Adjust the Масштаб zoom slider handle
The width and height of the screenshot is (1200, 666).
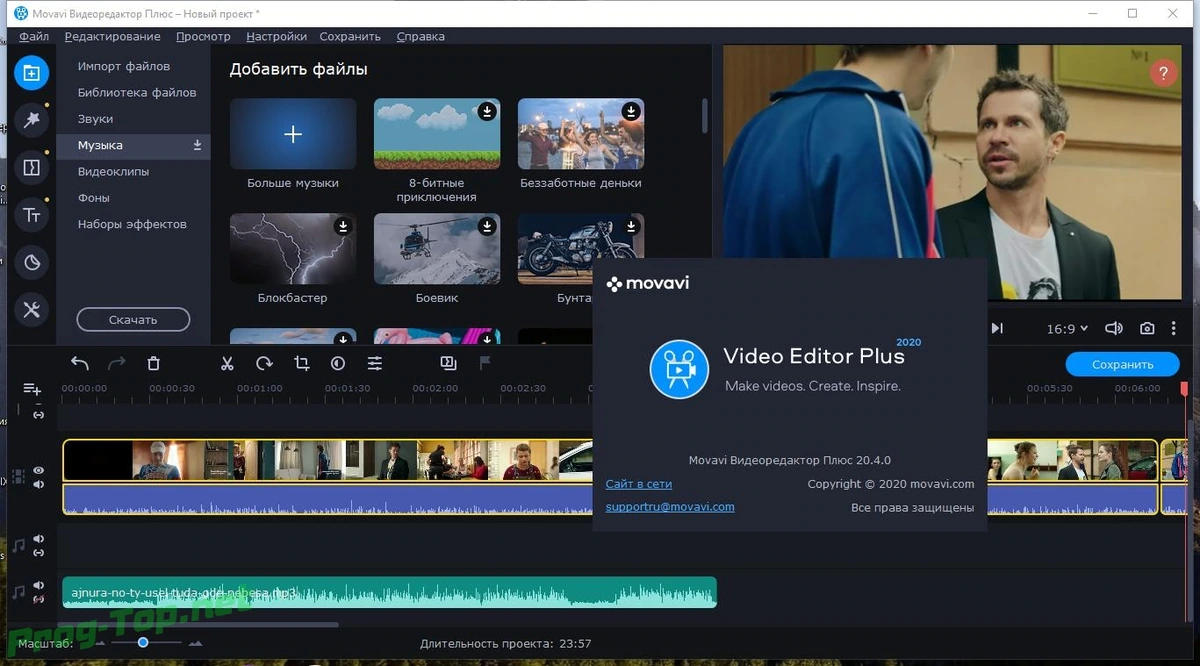[143, 643]
